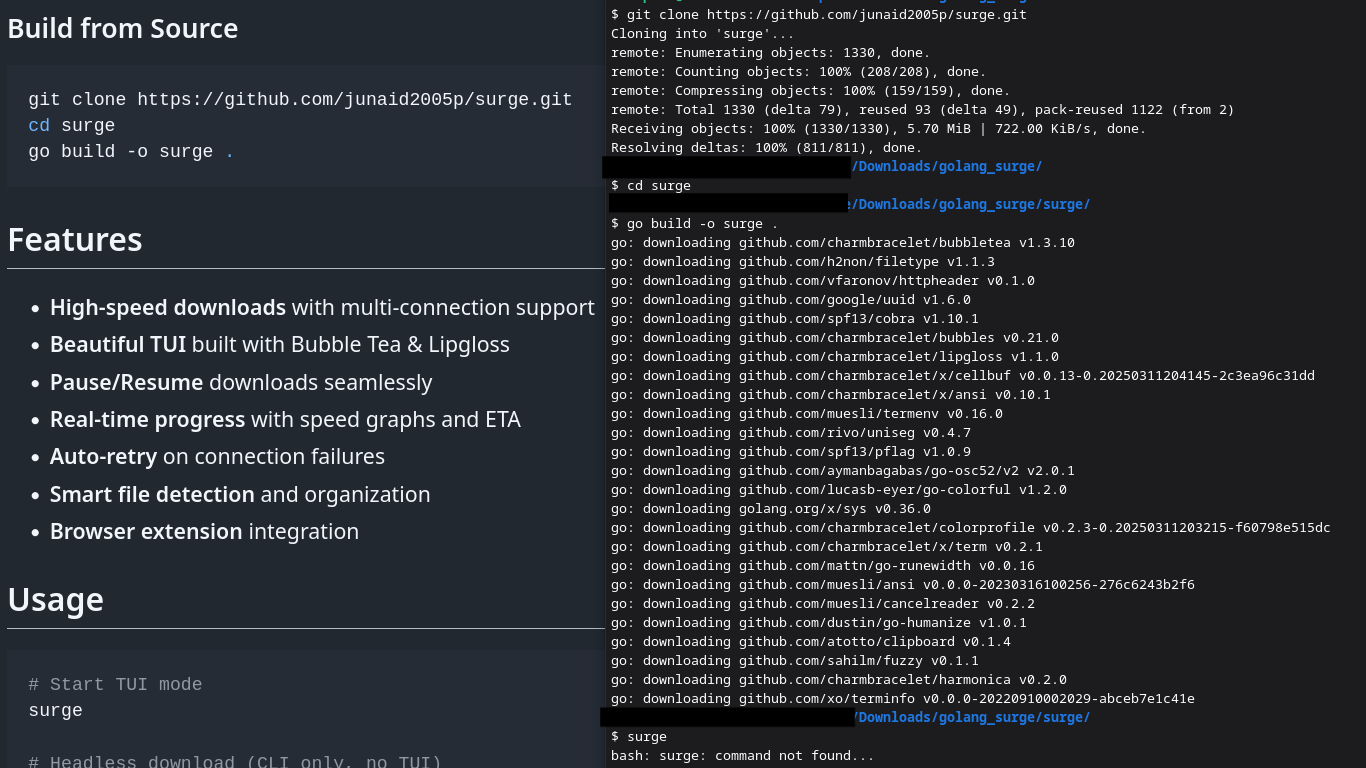Click 'Pause/Resume' feature bullet
This screenshot has width=1366, height=768.
point(241,382)
